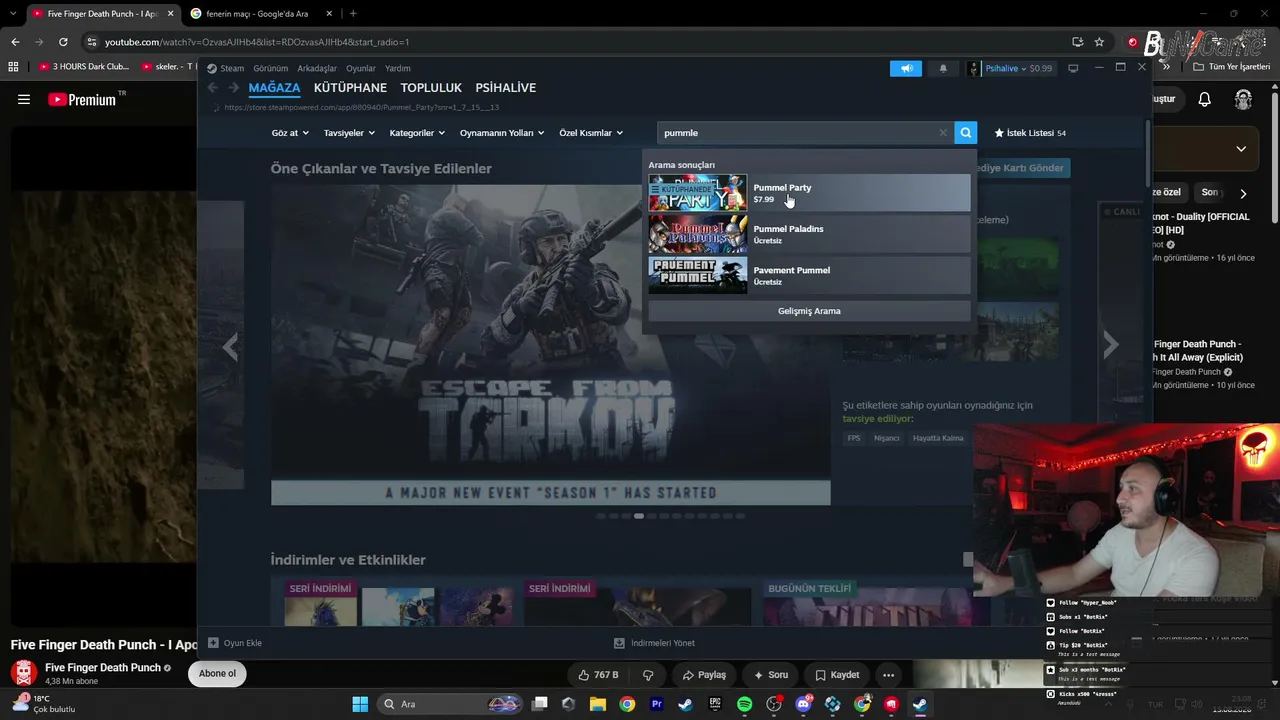Like the YouTube video (767 B)
Viewport: 1280px width, 720px height.
pyautogui.click(x=599, y=675)
